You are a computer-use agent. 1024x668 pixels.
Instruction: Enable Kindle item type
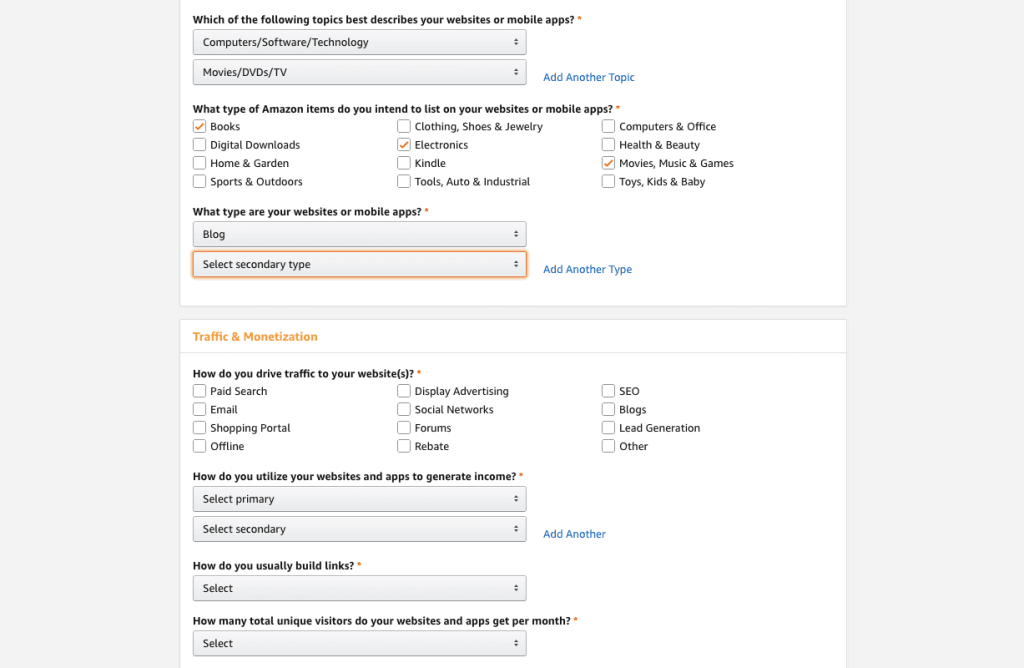[404, 163]
